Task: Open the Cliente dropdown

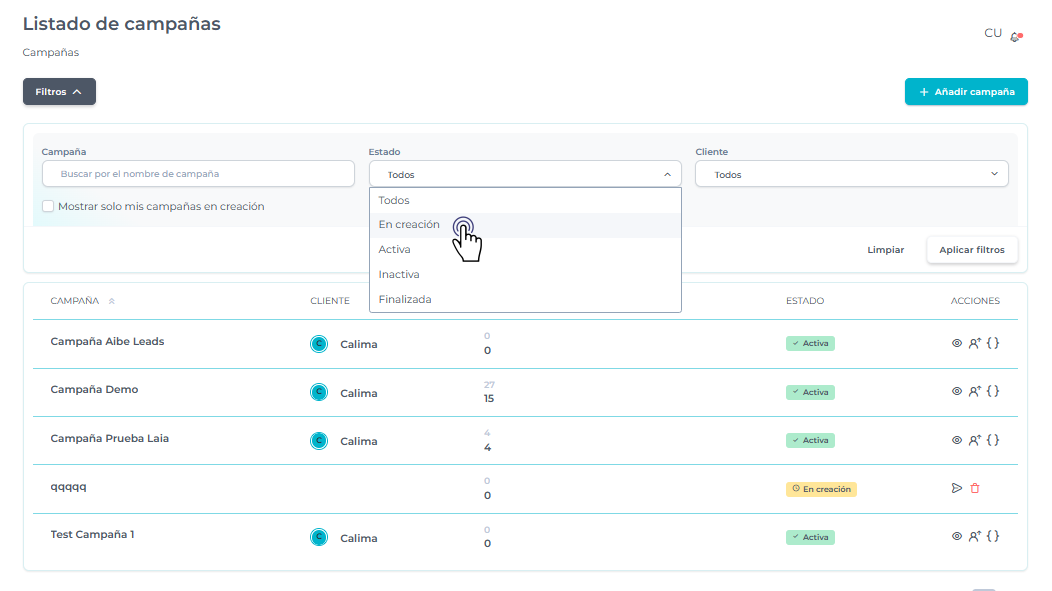Action: click(x=851, y=174)
